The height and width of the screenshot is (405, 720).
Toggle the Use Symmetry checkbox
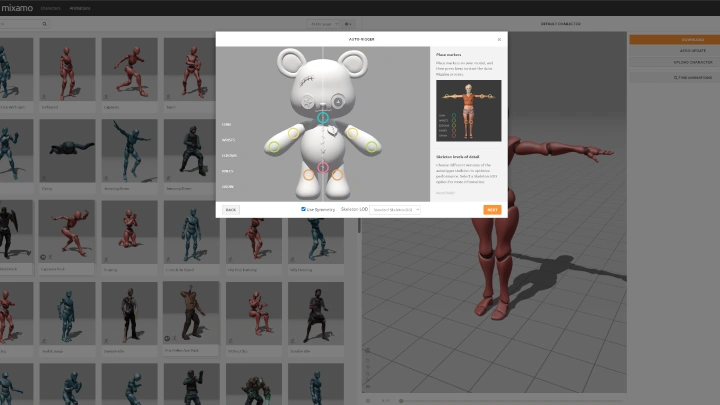pos(303,209)
